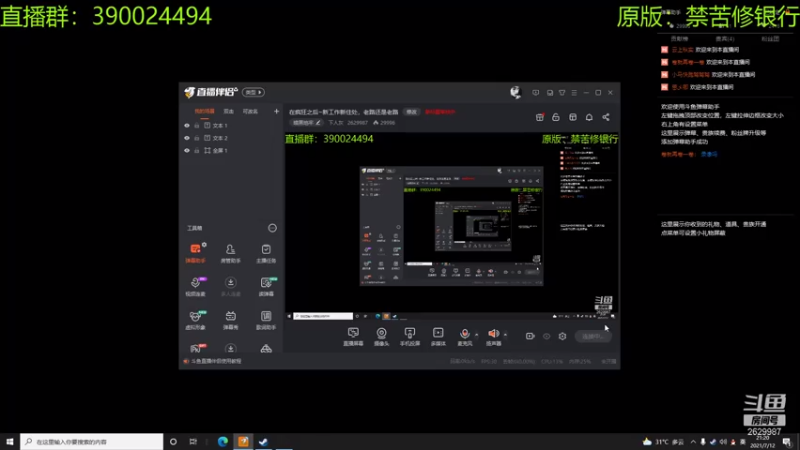Expand microphone options arrow
This screenshot has width=800, height=450.
click(x=477, y=335)
